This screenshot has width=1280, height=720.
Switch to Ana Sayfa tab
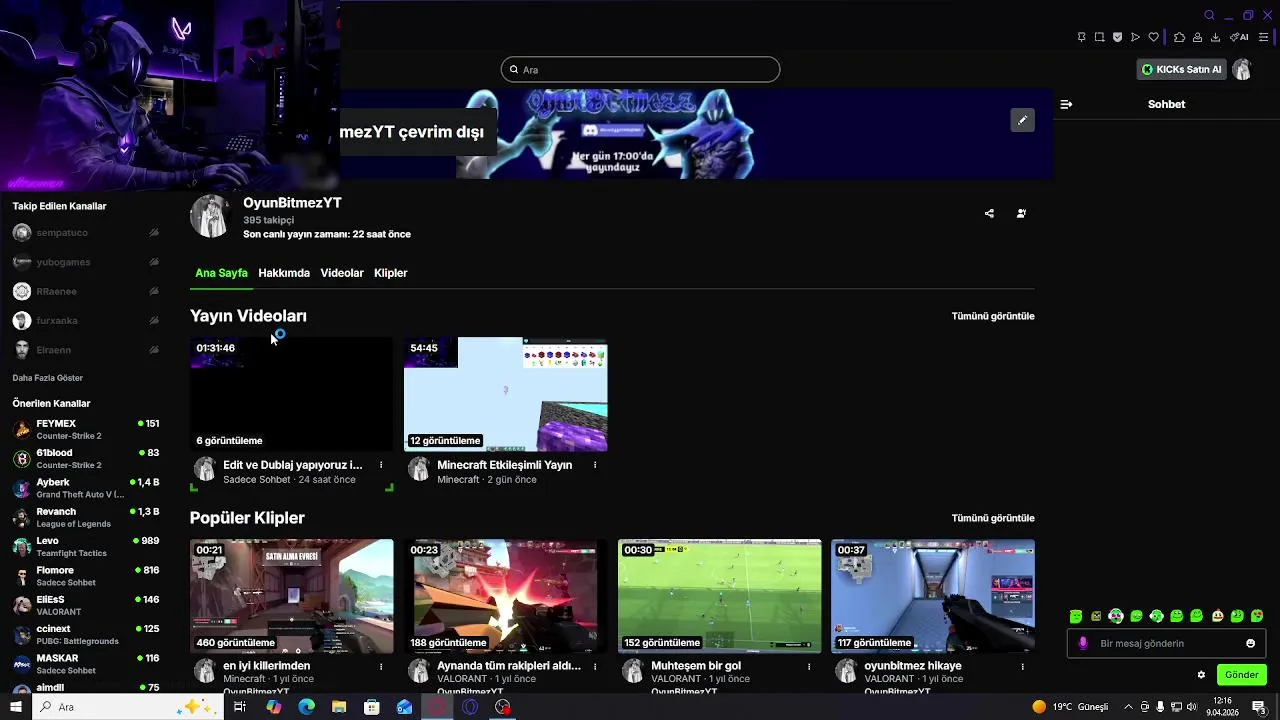click(221, 273)
